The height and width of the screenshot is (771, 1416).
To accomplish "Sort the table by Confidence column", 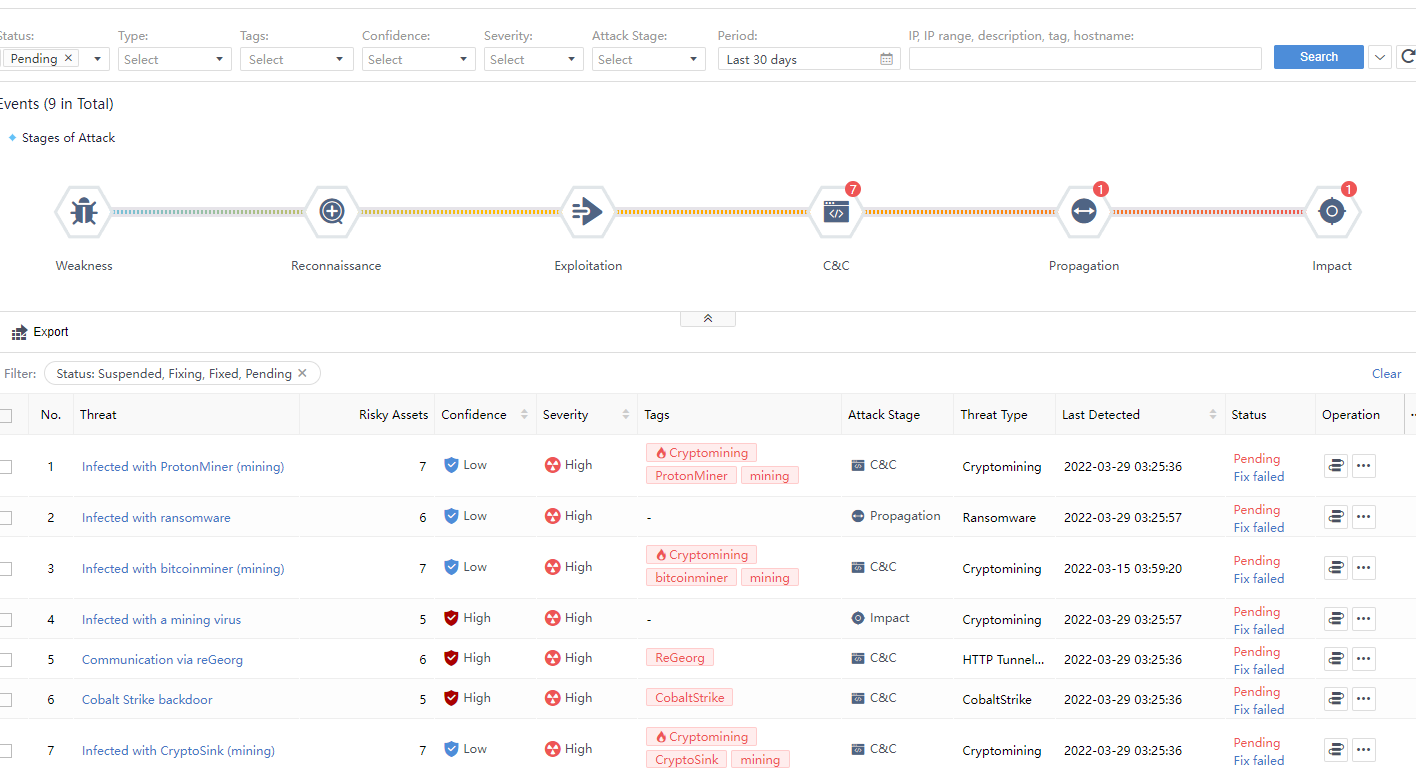I will (524, 415).
